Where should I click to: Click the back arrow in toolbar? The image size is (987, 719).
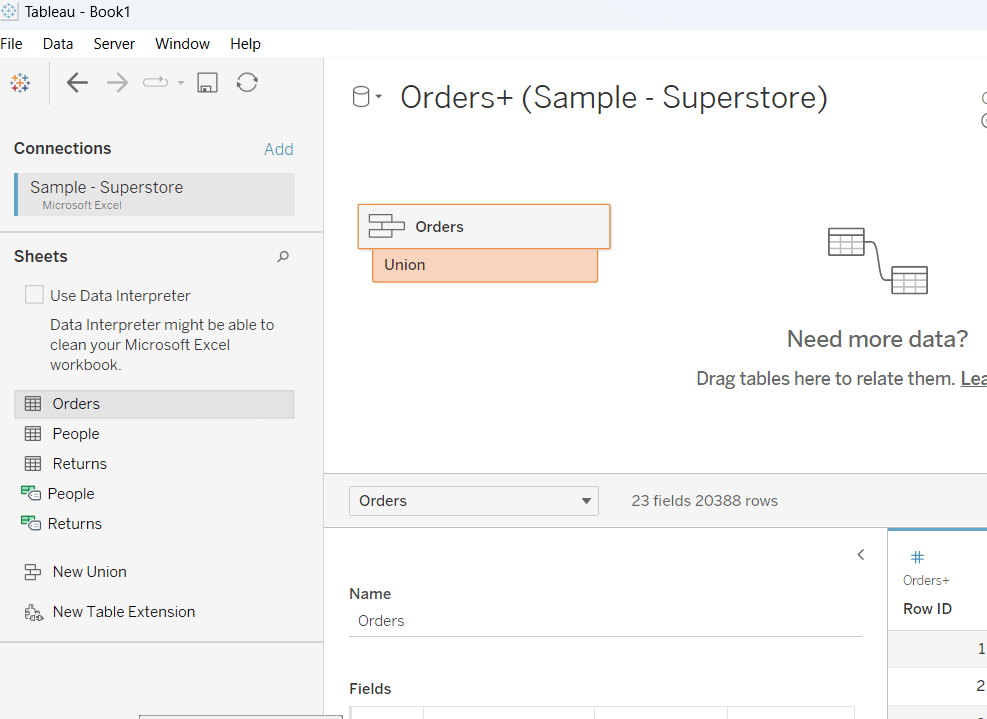click(x=77, y=83)
